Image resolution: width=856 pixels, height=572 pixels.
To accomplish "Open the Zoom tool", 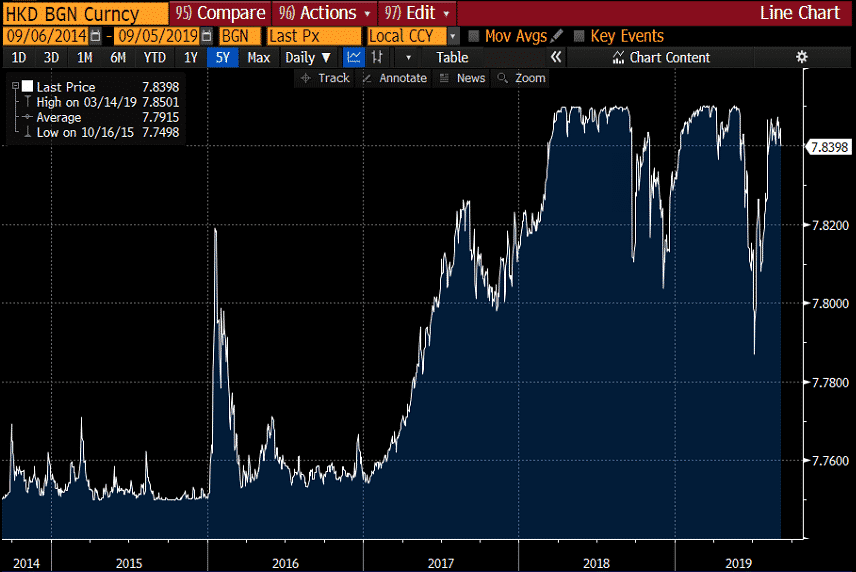I will pos(521,78).
